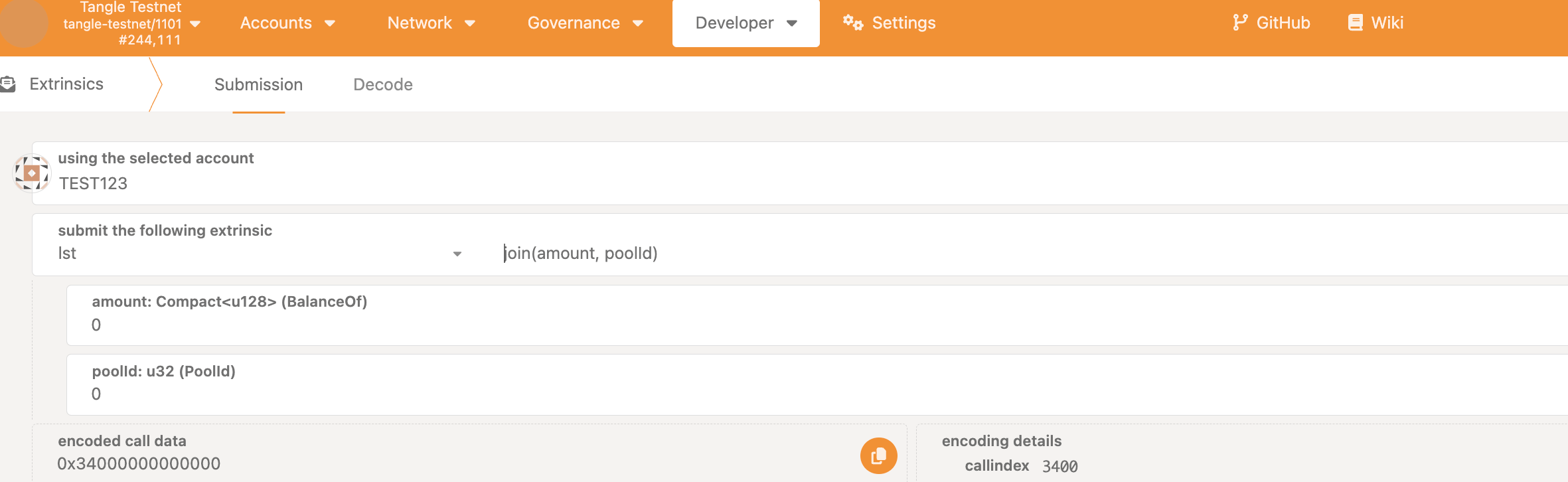Open the tangle-testnet chain selector arrow

coord(195,24)
